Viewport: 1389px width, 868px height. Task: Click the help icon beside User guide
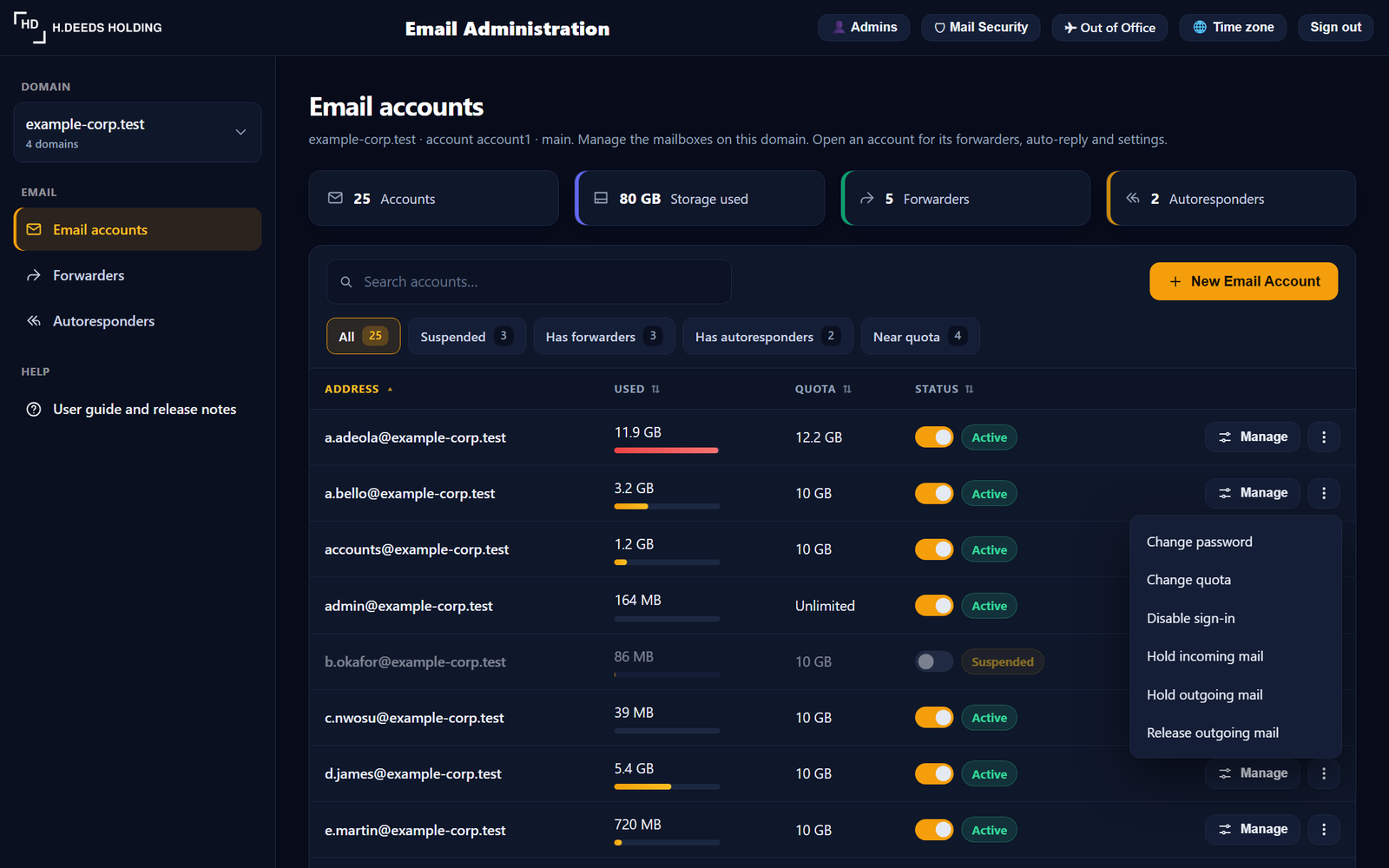pyautogui.click(x=34, y=409)
